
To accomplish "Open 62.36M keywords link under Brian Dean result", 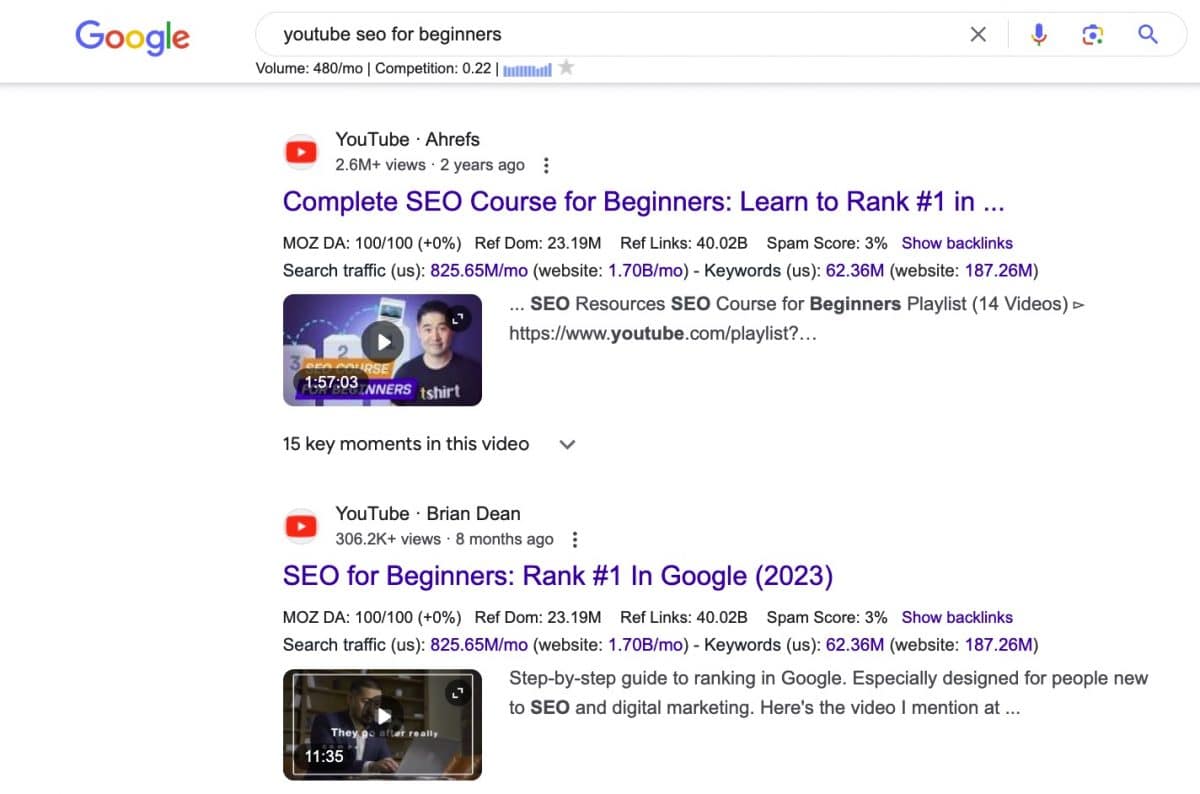I will [855, 644].
